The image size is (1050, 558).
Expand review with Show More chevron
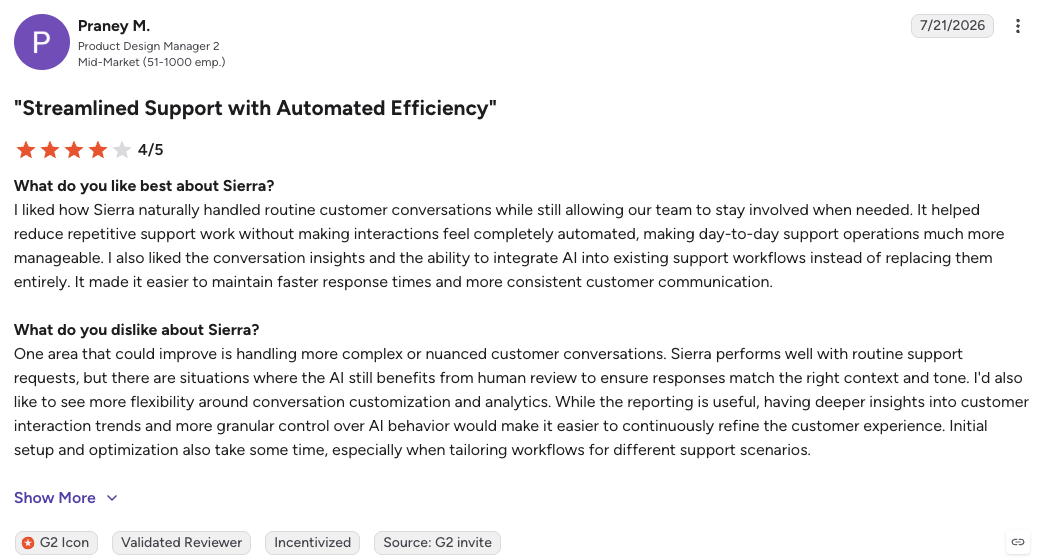(112, 498)
